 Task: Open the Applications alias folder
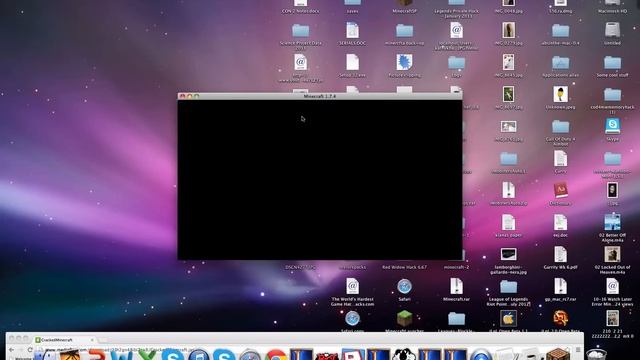click(x=560, y=62)
